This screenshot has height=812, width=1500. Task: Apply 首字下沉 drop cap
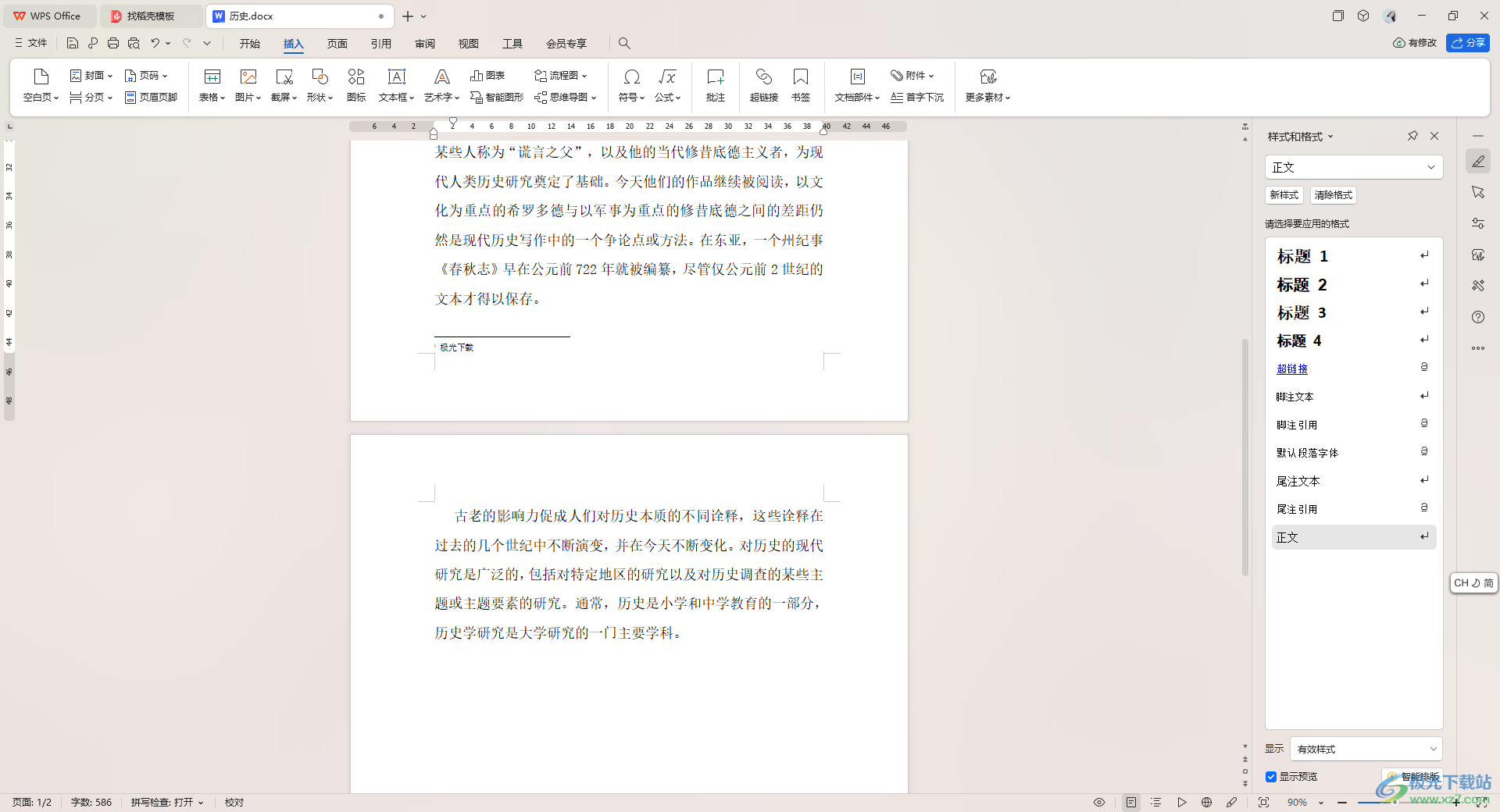click(x=917, y=98)
